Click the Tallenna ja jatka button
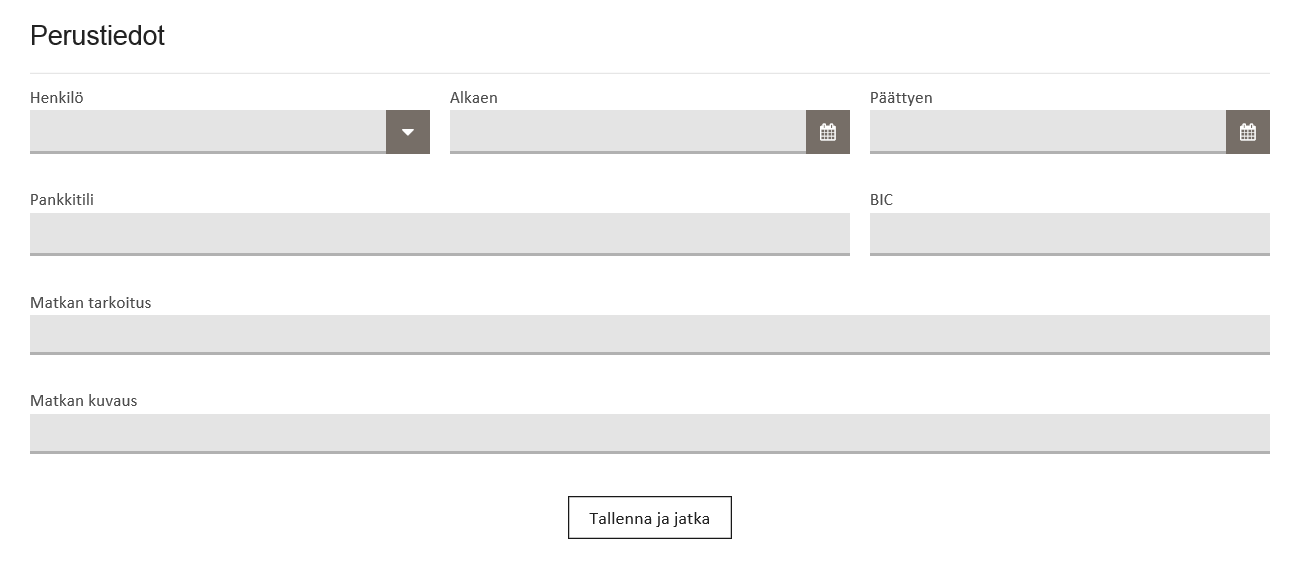 [x=650, y=518]
